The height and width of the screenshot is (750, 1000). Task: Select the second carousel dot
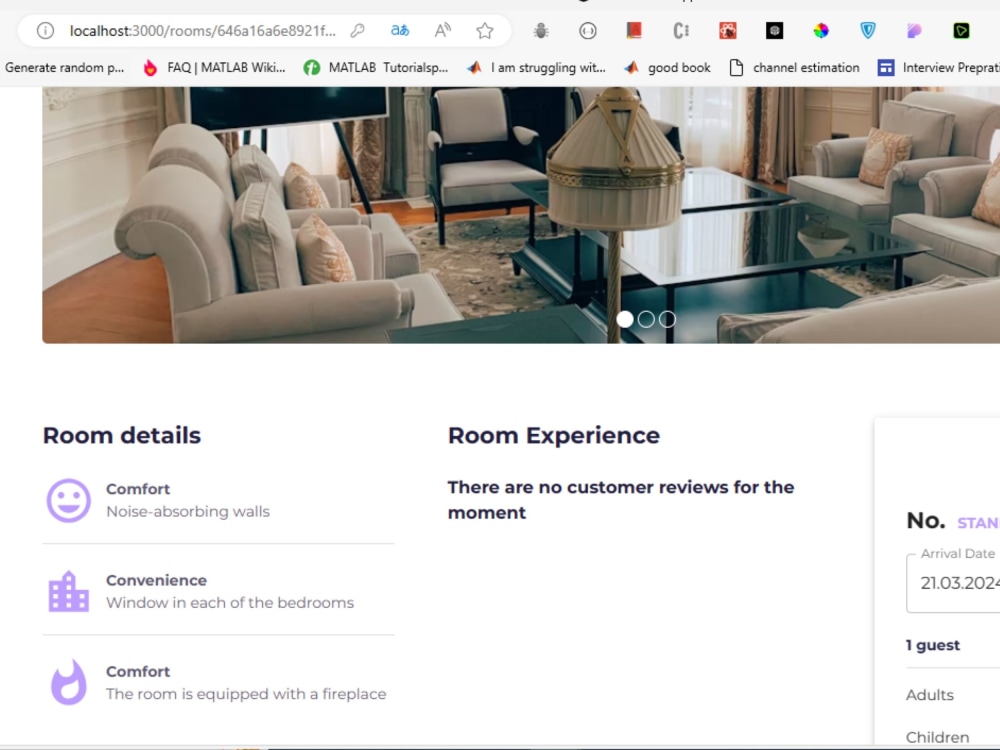(x=646, y=319)
